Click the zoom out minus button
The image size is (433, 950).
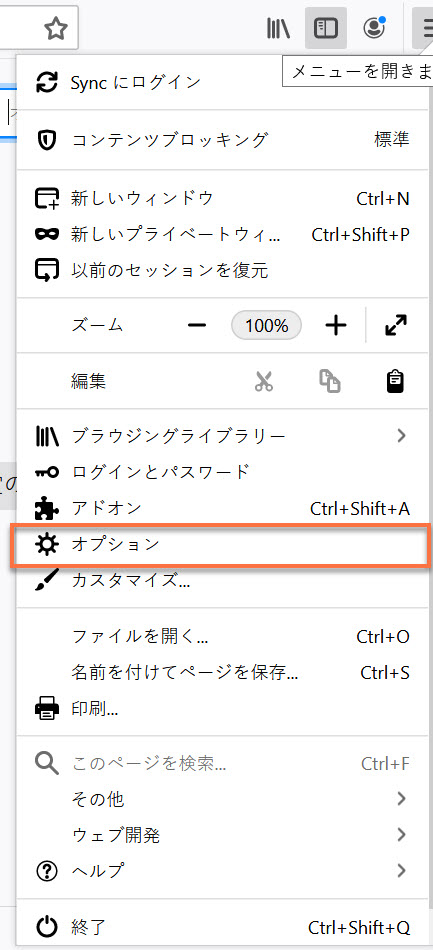coord(197,326)
